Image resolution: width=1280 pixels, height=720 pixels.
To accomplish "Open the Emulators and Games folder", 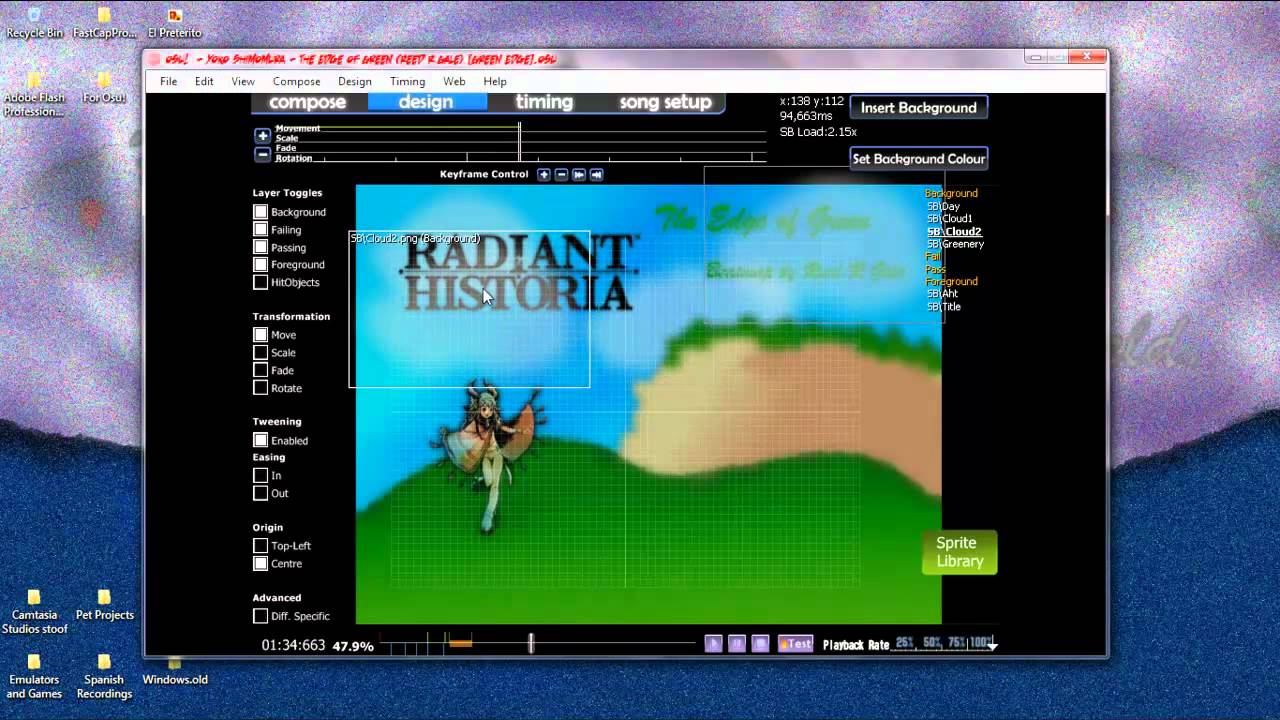I will click(34, 677).
